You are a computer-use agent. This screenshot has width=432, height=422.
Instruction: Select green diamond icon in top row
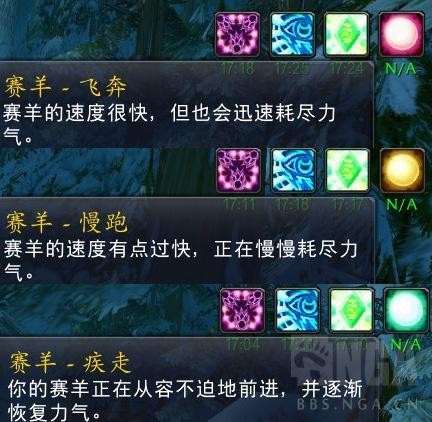click(347, 34)
